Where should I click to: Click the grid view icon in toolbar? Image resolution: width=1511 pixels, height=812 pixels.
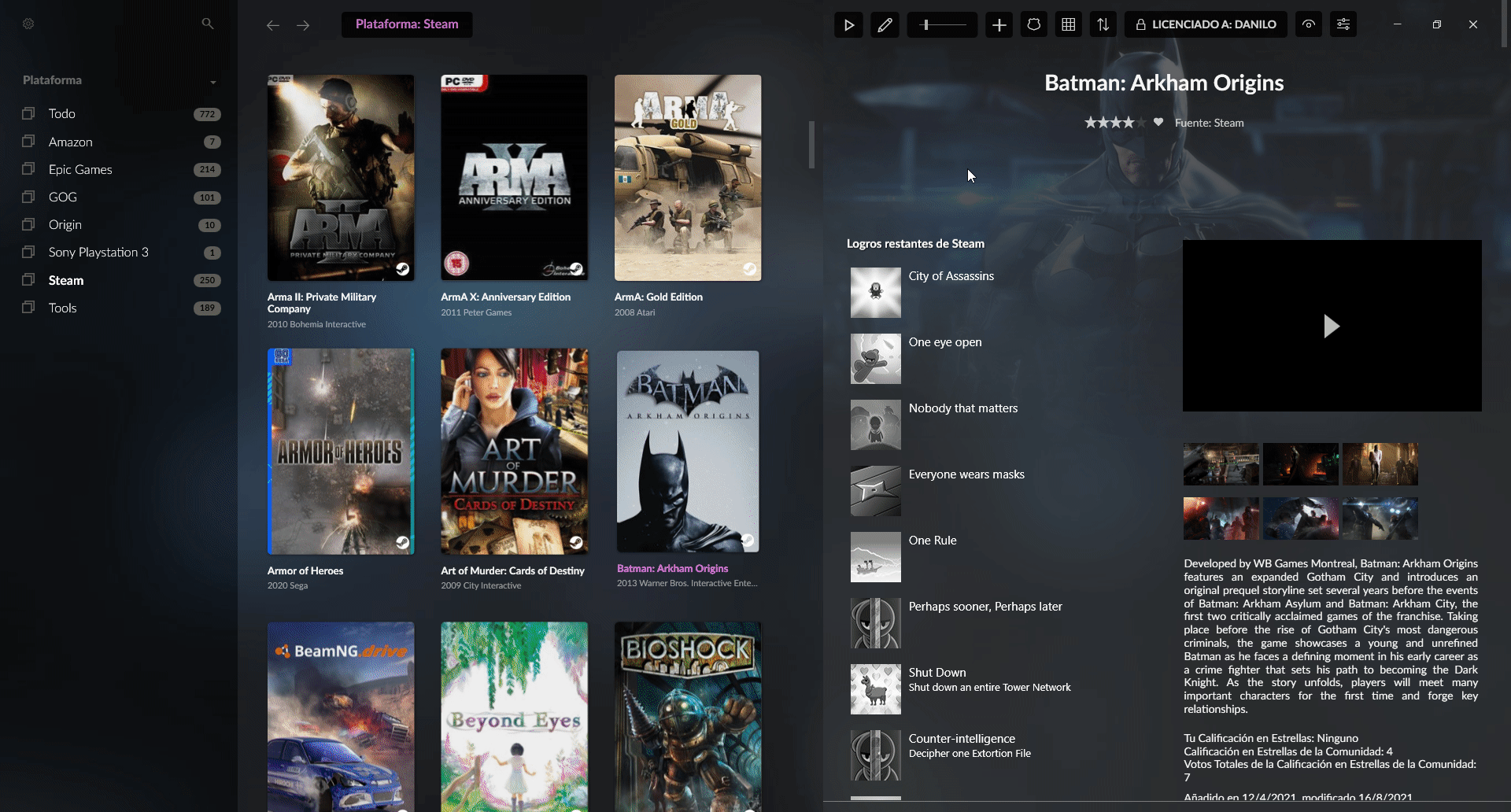[x=1068, y=24]
